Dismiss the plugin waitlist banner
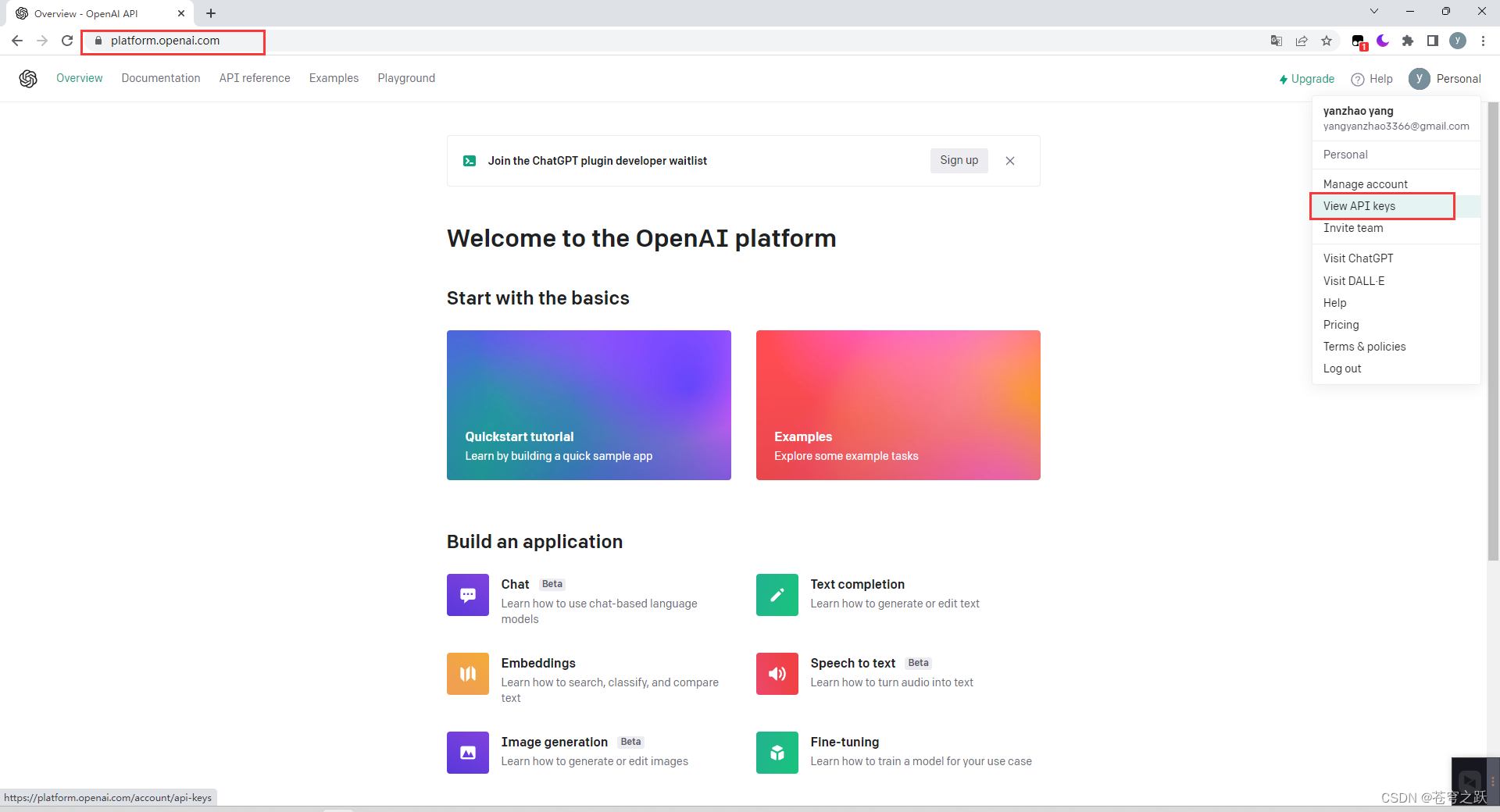Viewport: 1500px width, 812px height. pos(1010,161)
